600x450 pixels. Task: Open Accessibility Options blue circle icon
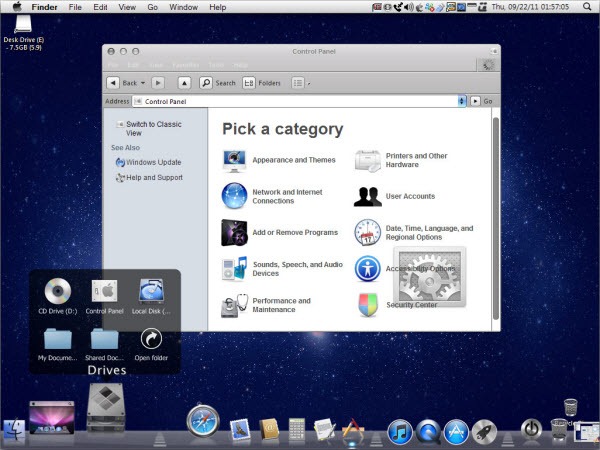(x=367, y=269)
